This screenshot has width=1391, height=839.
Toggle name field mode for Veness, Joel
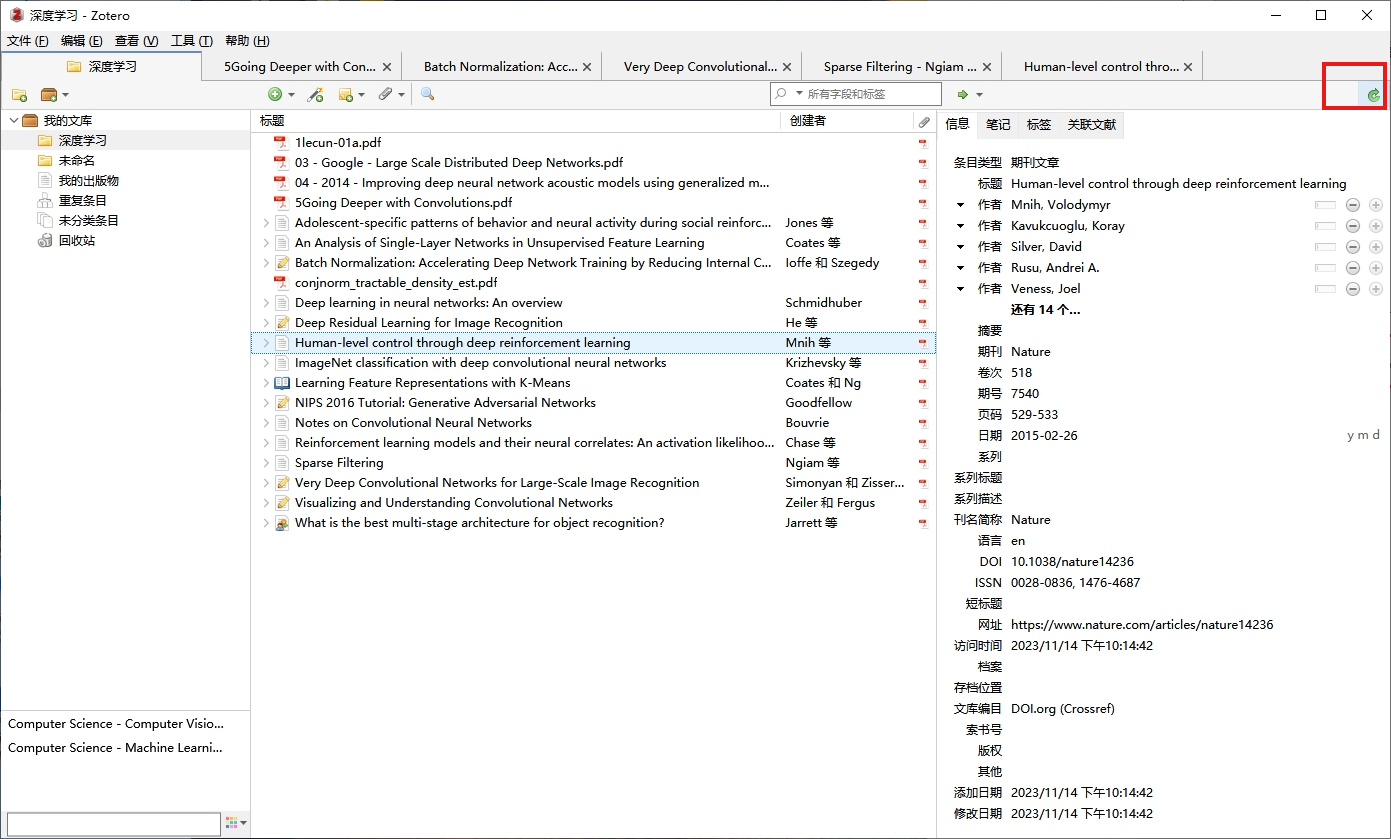click(1325, 289)
